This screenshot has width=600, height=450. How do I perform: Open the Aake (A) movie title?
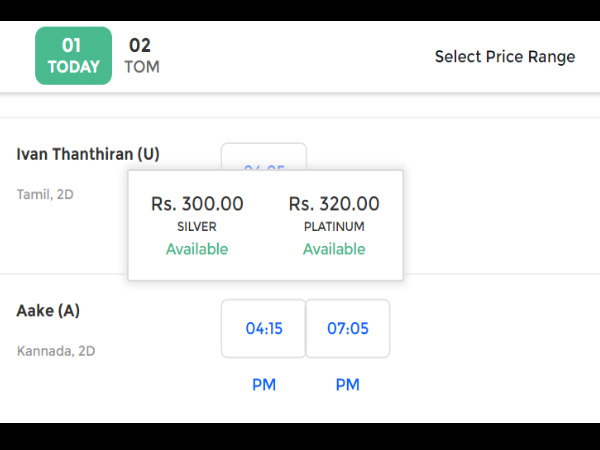click(48, 311)
